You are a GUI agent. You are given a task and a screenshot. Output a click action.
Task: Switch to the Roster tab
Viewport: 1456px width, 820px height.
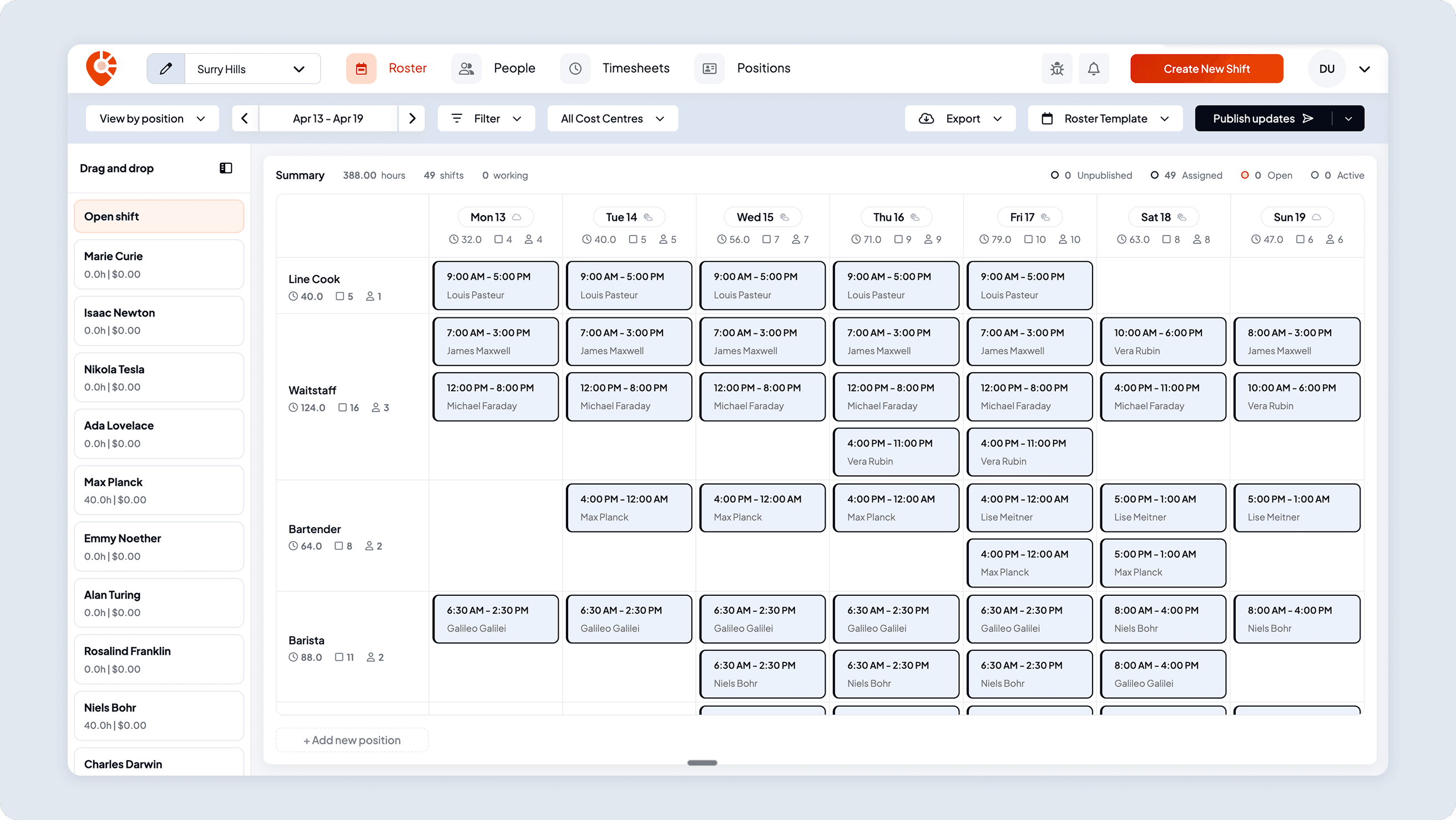click(x=407, y=68)
